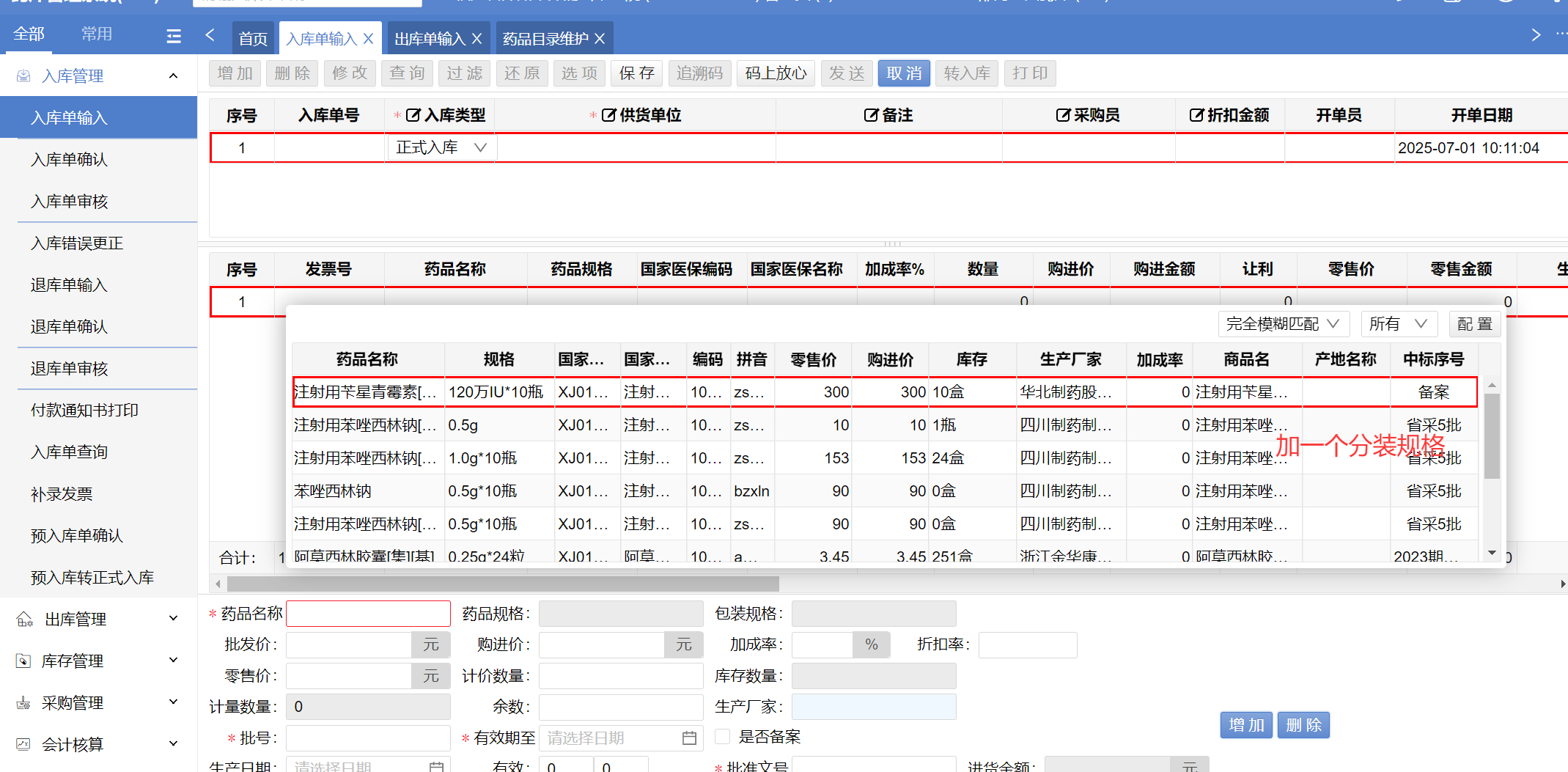The image size is (1568, 772).
Task: Click the 生产厂家 column header in the popup
Action: point(1071,359)
